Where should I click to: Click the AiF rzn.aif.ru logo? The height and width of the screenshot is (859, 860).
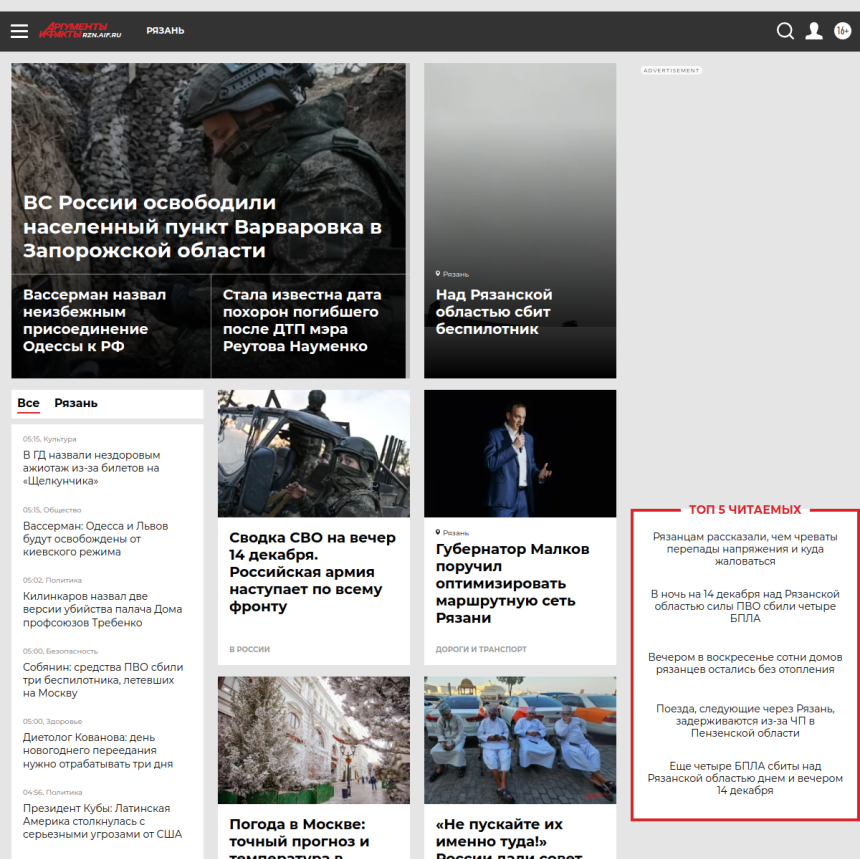click(80, 31)
